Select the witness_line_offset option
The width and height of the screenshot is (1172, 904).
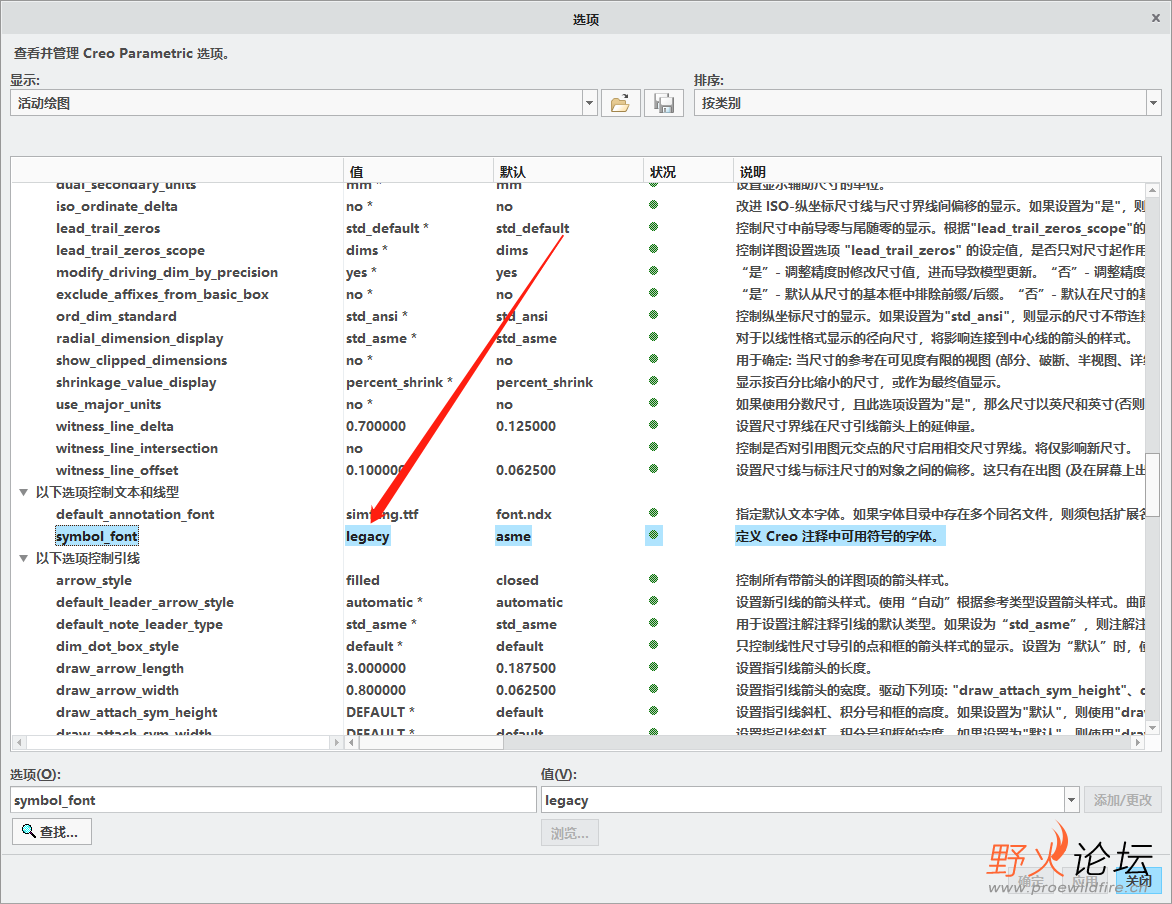(x=117, y=470)
